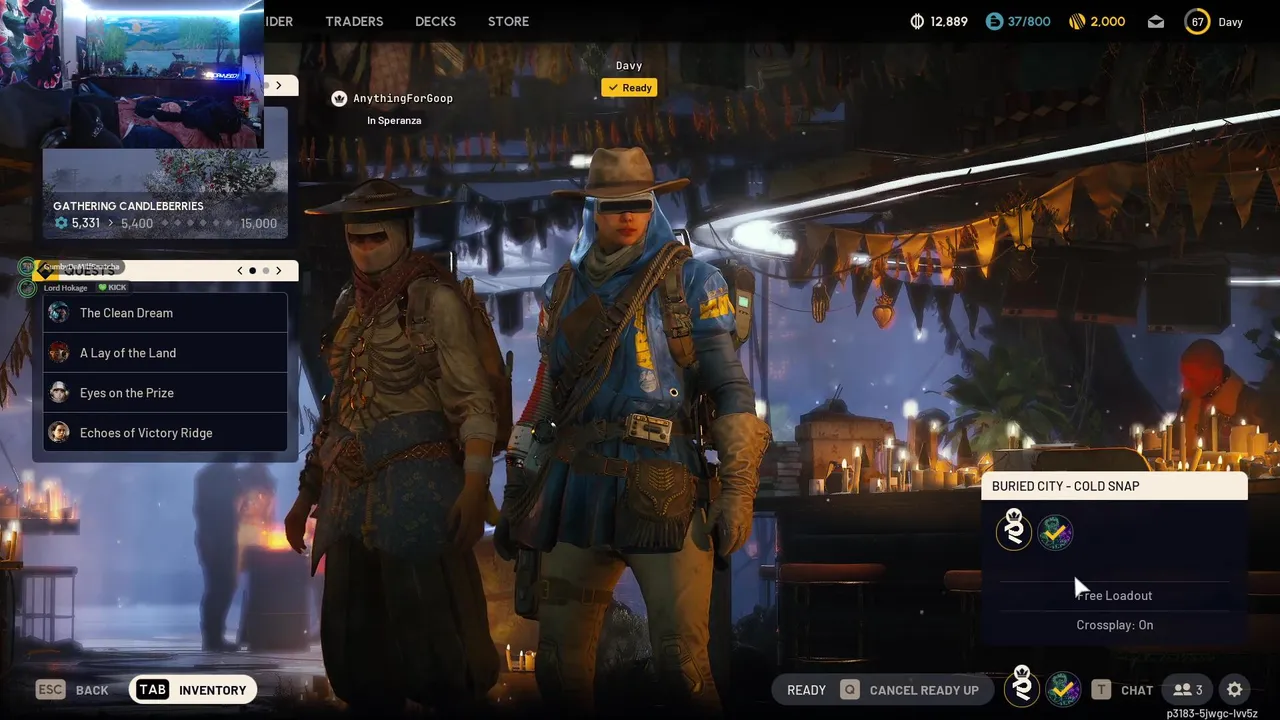Click CANCEL READY UP
Viewport: 1280px width, 720px height.
coord(924,690)
